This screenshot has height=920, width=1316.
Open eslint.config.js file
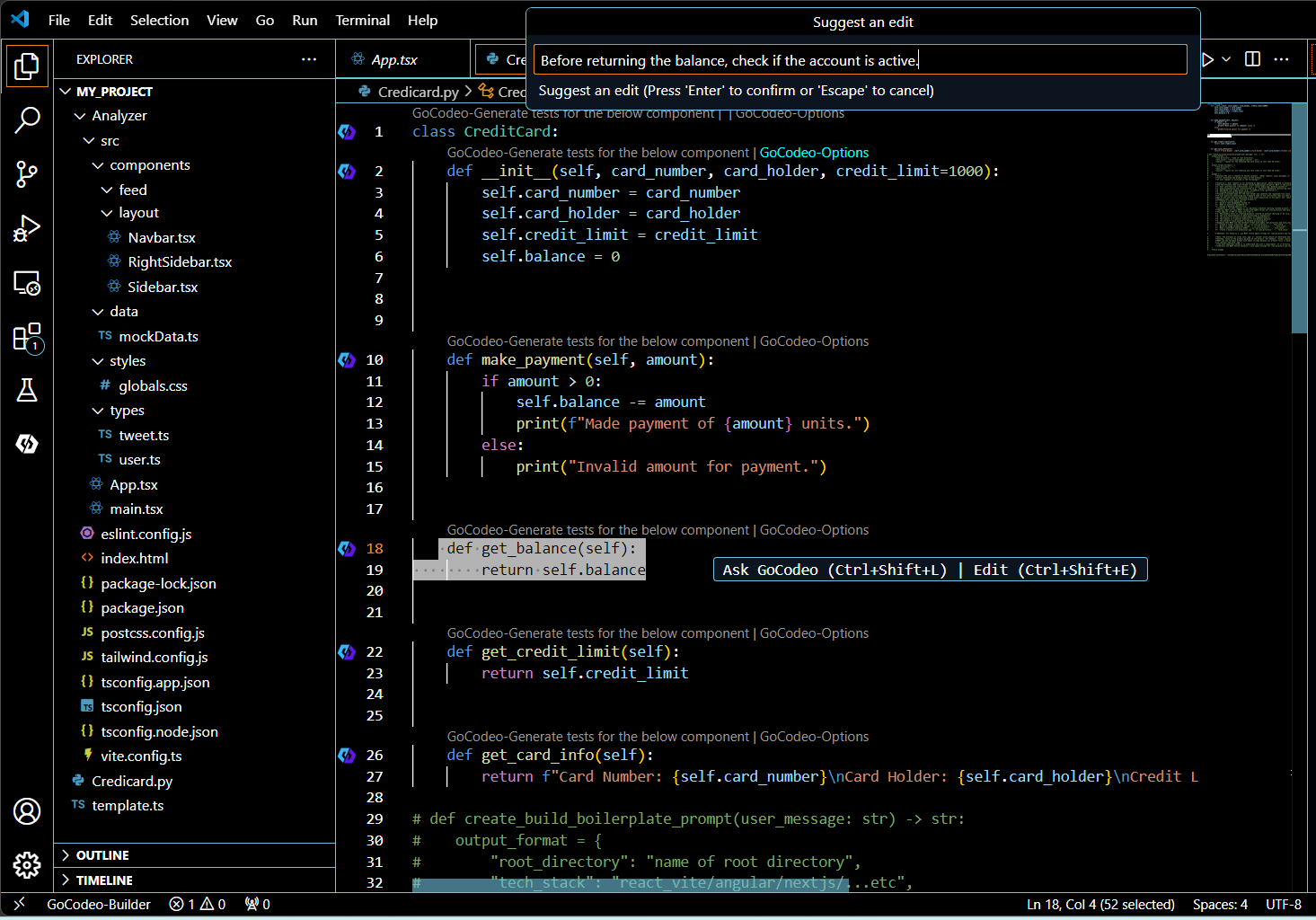click(146, 535)
